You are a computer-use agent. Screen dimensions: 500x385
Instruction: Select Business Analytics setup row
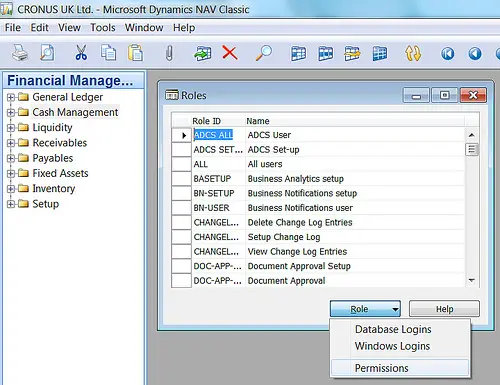[318, 179]
